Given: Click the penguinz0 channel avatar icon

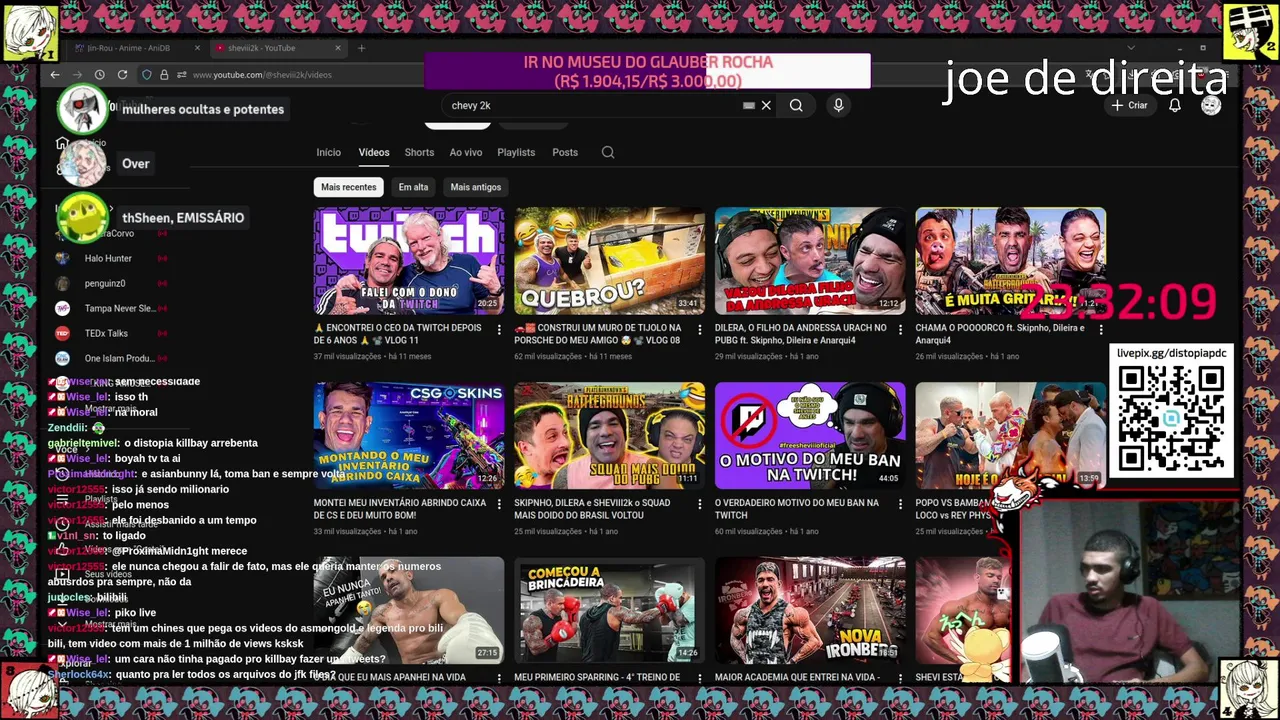Looking at the screenshot, I should coord(62,284).
